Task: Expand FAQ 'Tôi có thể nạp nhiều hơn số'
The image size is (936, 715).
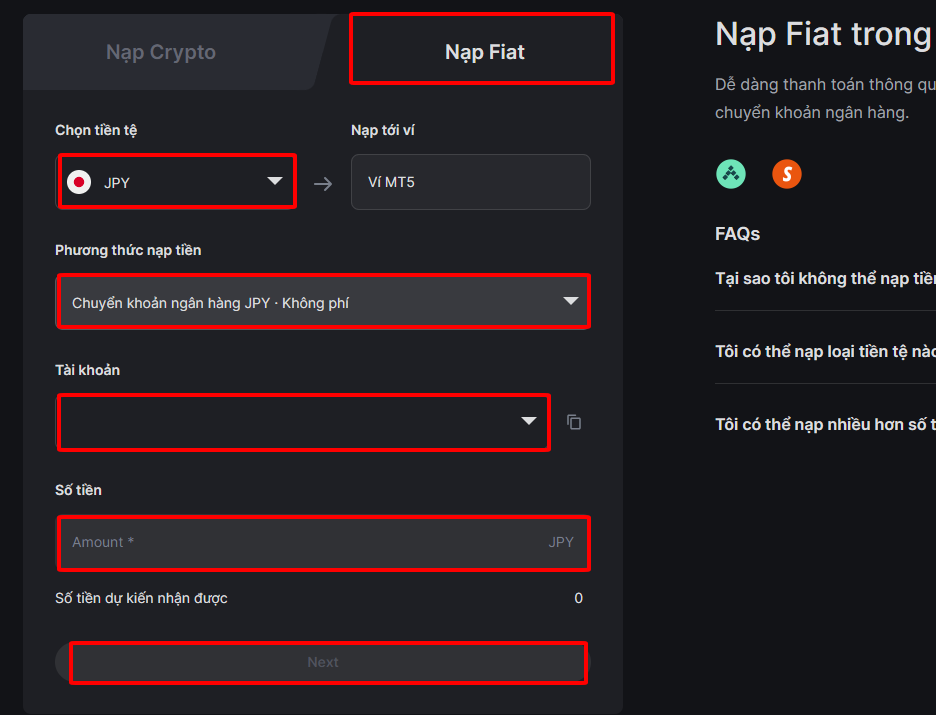Action: [x=826, y=424]
